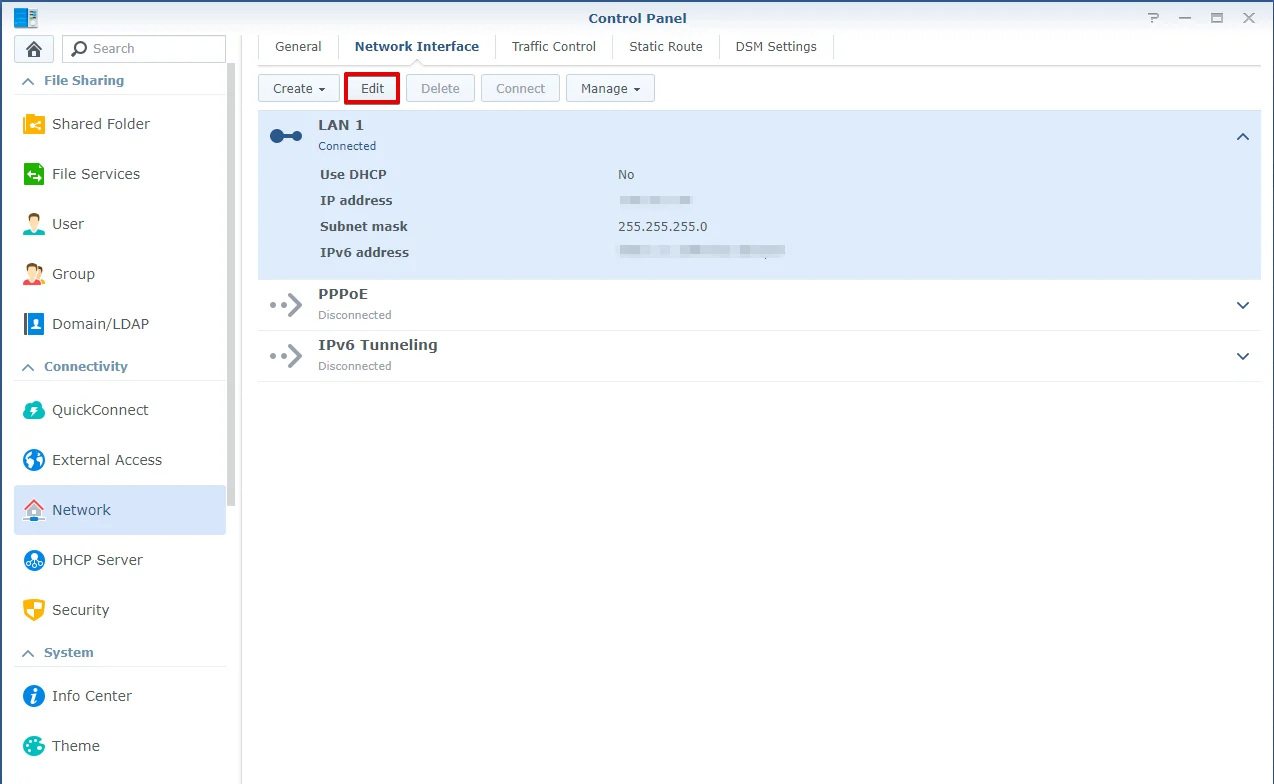1274x784 pixels.
Task: Switch to the DSM Settings tab
Action: [776, 46]
